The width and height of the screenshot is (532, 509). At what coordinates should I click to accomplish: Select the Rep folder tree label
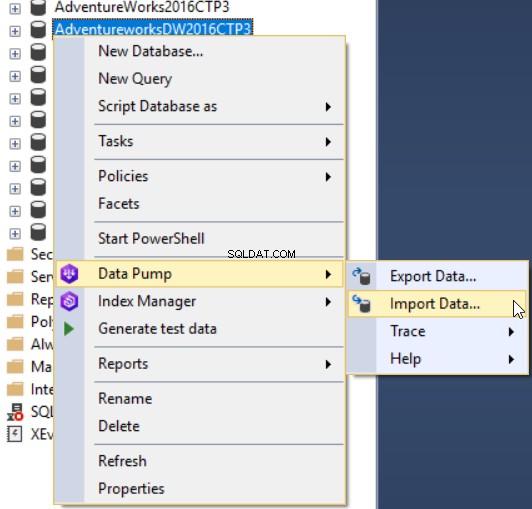[x=42, y=299]
